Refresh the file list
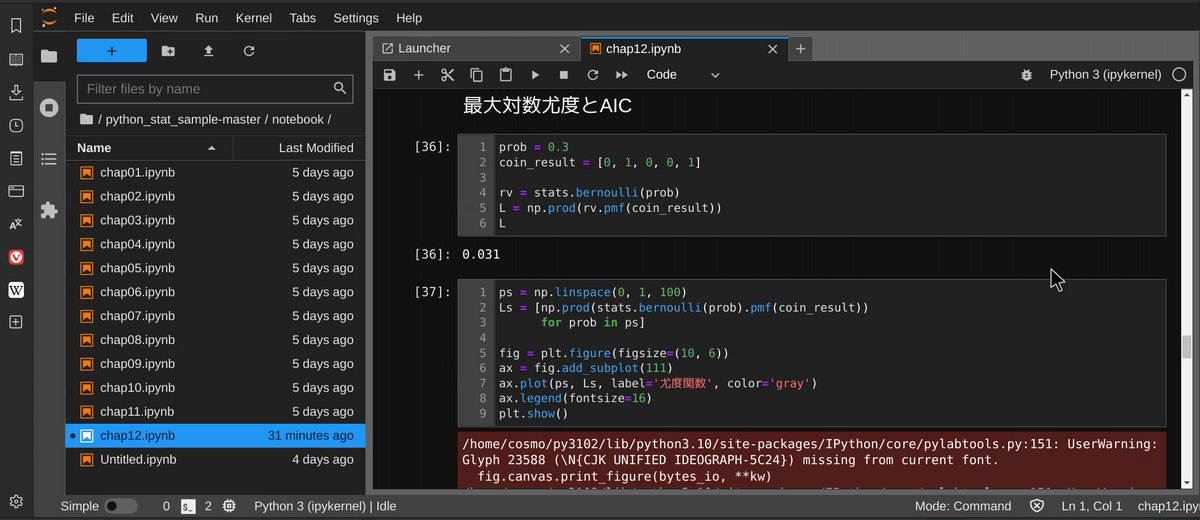Image resolution: width=1200 pixels, height=520 pixels. click(x=249, y=51)
